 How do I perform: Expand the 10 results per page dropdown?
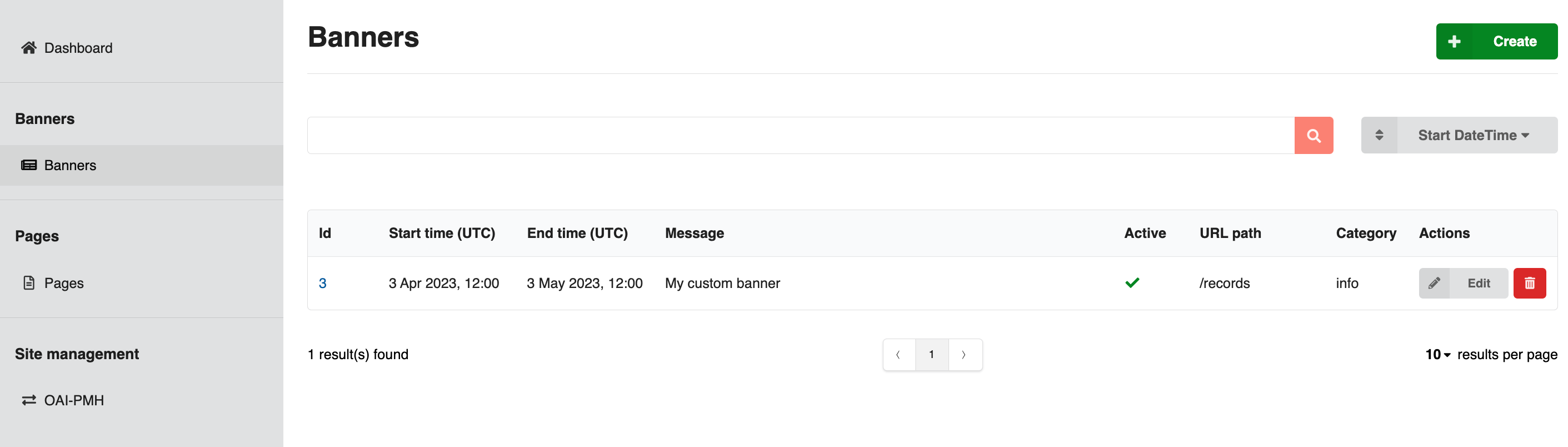point(1438,355)
